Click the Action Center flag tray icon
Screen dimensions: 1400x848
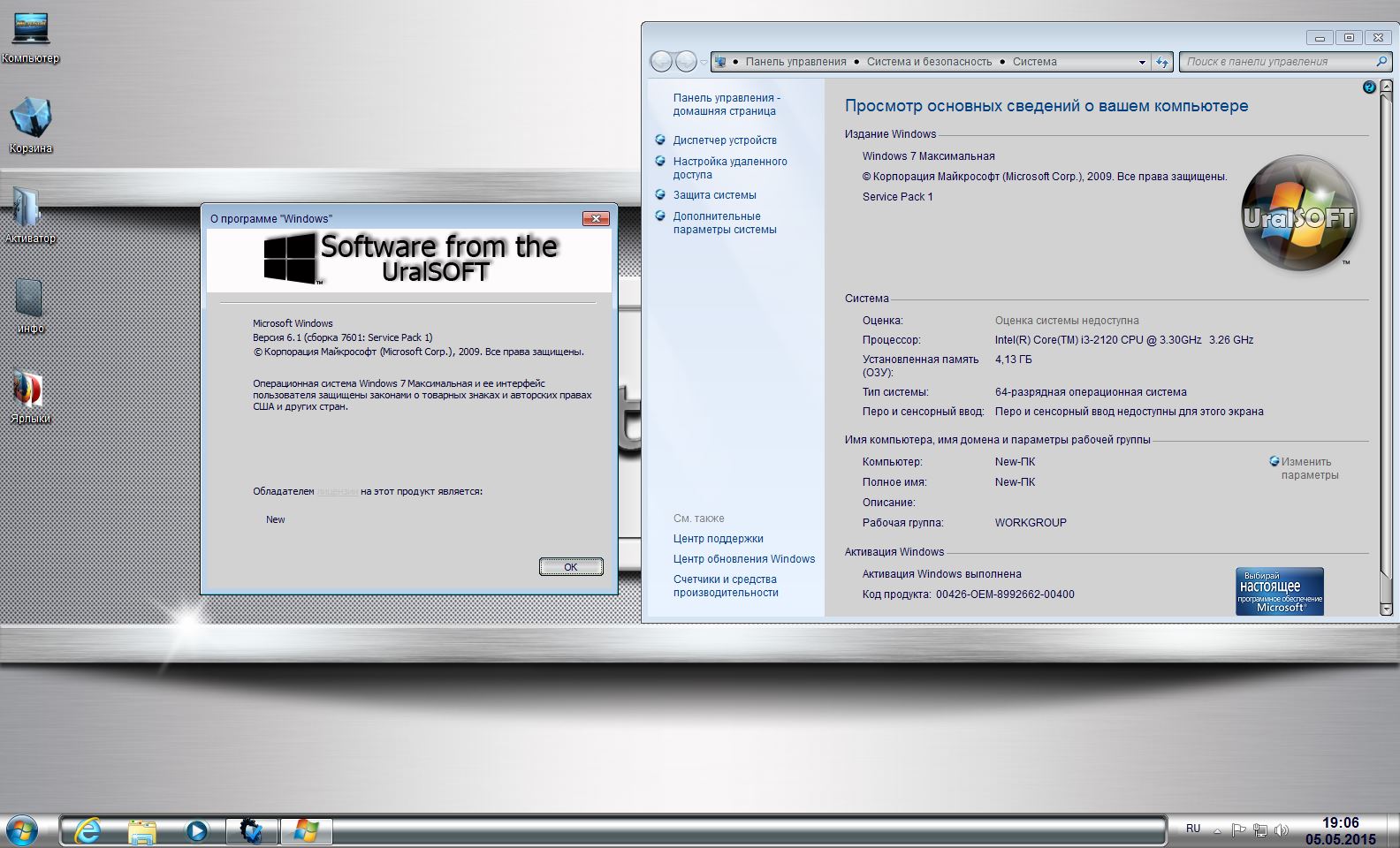[1239, 830]
